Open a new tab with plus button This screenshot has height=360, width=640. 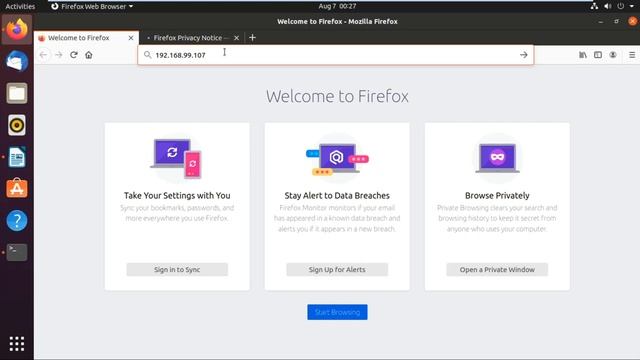coord(252,38)
